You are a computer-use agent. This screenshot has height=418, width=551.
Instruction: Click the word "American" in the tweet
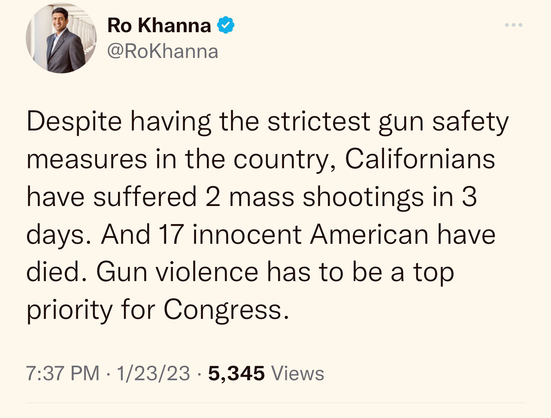[x=369, y=234]
